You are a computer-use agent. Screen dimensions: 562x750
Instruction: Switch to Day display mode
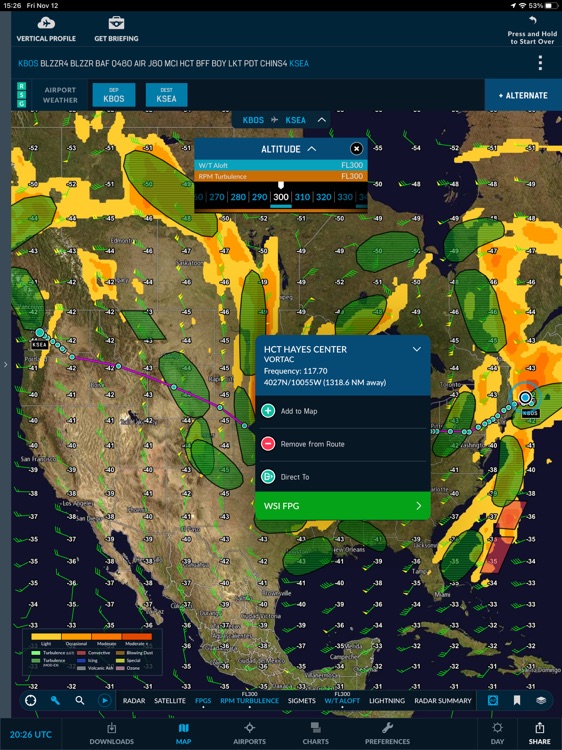pyautogui.click(x=497, y=733)
